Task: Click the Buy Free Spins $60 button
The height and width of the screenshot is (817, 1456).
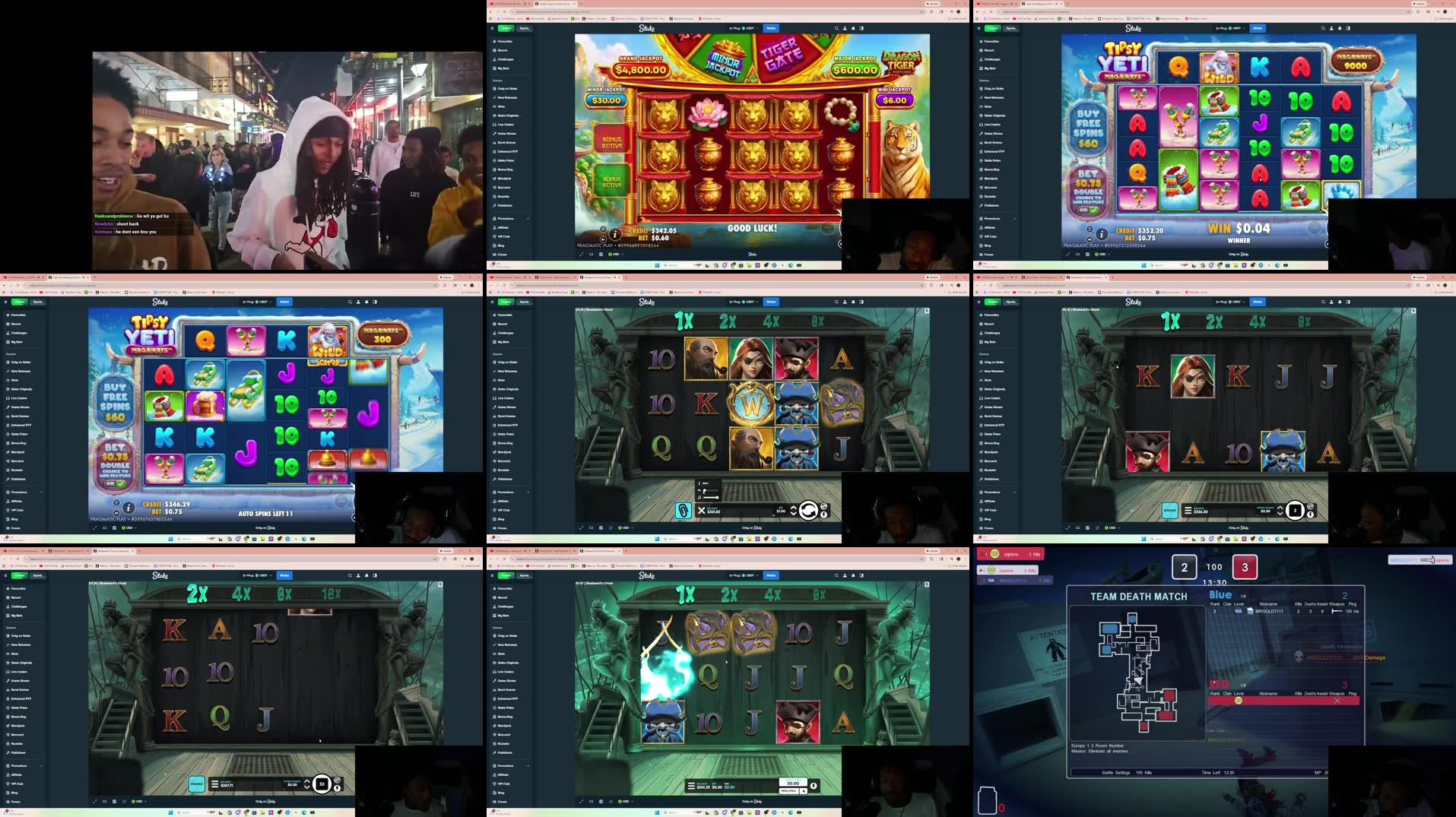Action: coord(116,403)
